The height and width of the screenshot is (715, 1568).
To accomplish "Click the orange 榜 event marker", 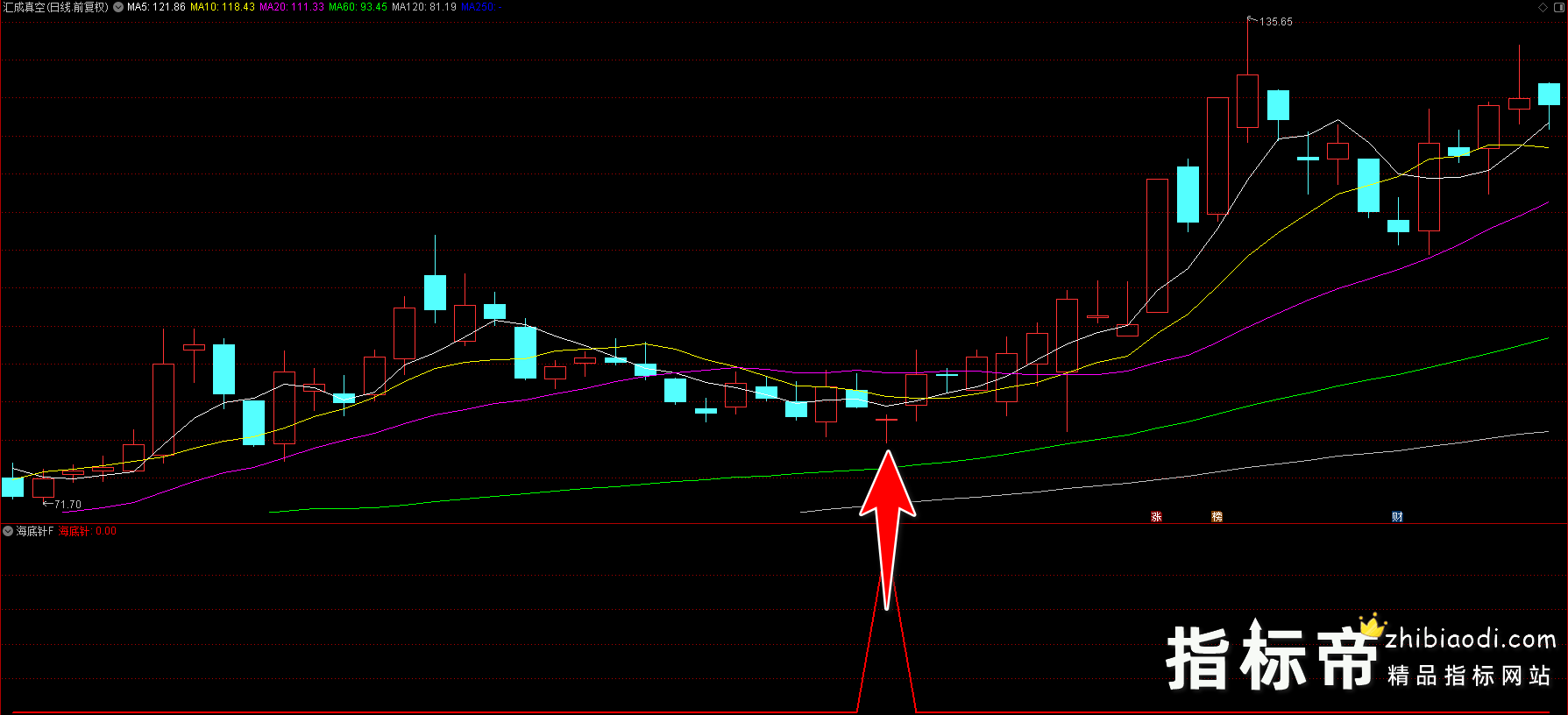I will [1217, 517].
